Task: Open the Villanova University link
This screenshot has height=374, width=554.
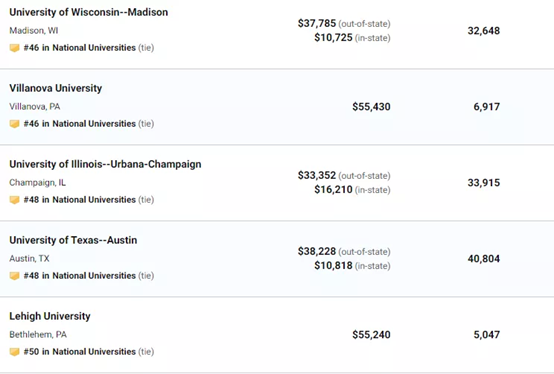Action: 55,88
